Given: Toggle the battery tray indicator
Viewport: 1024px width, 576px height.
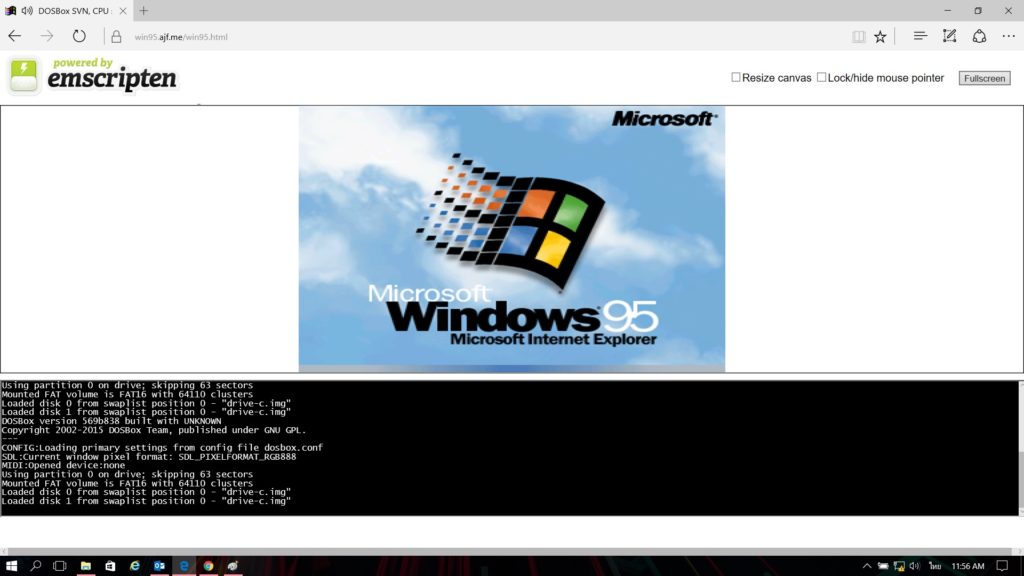Looking at the screenshot, I should [884, 566].
